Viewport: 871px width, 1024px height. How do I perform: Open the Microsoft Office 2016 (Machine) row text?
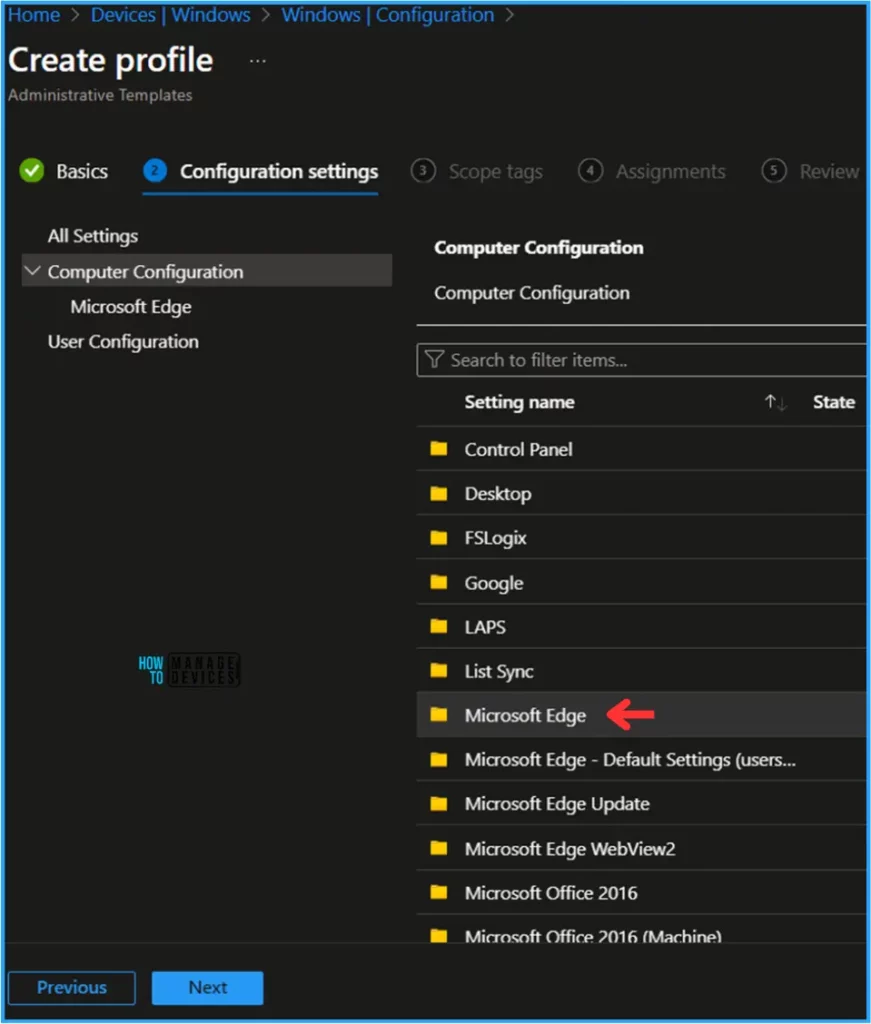593,935
